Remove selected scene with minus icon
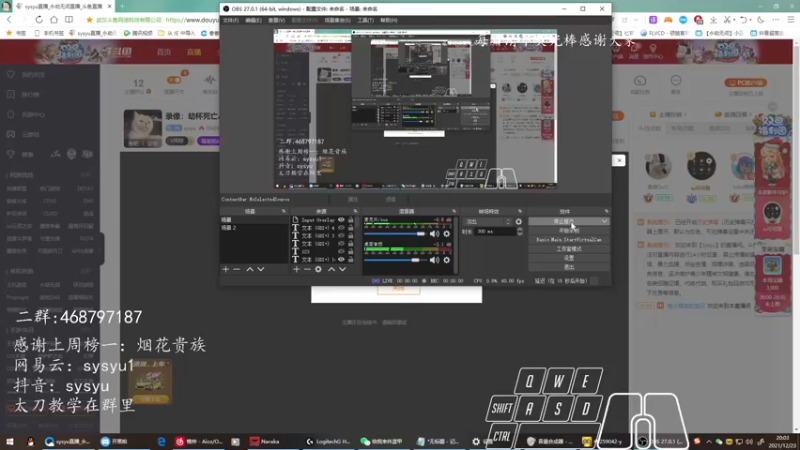800x450 pixels. pyautogui.click(x=237, y=269)
